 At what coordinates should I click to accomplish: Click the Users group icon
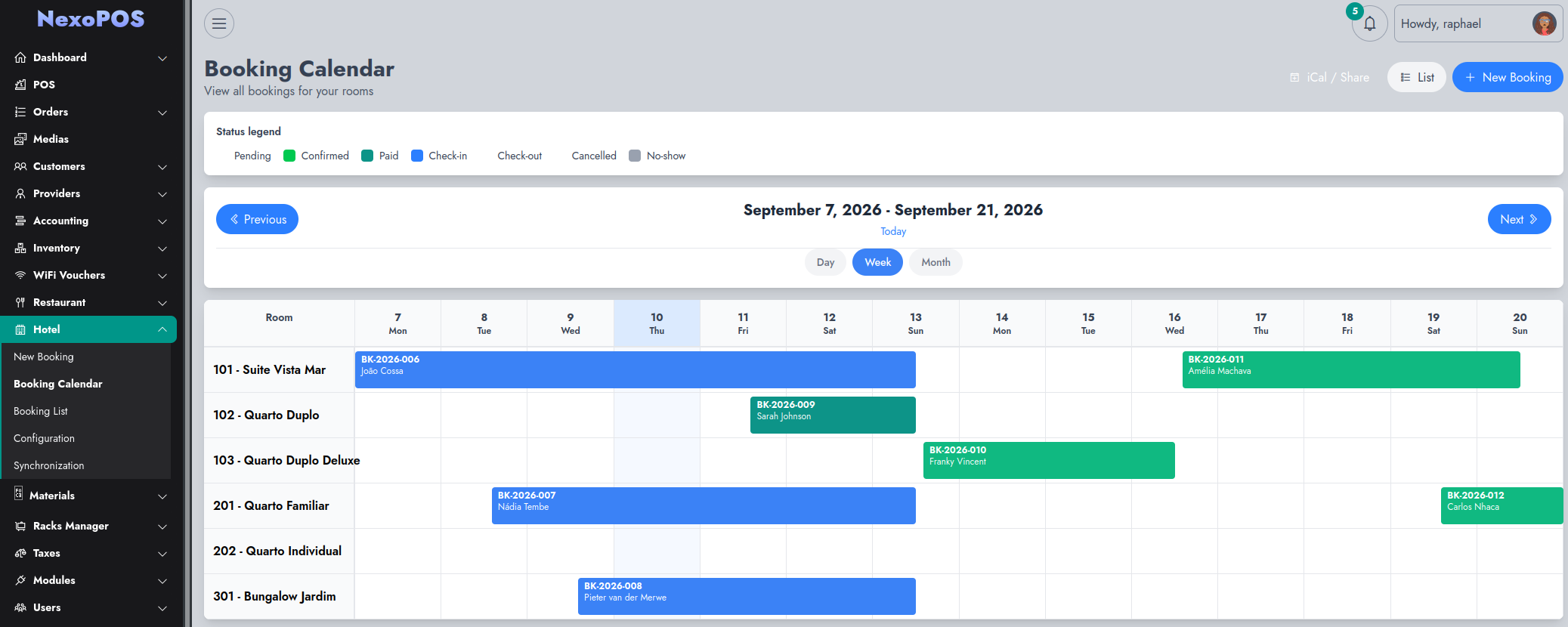pos(20,607)
